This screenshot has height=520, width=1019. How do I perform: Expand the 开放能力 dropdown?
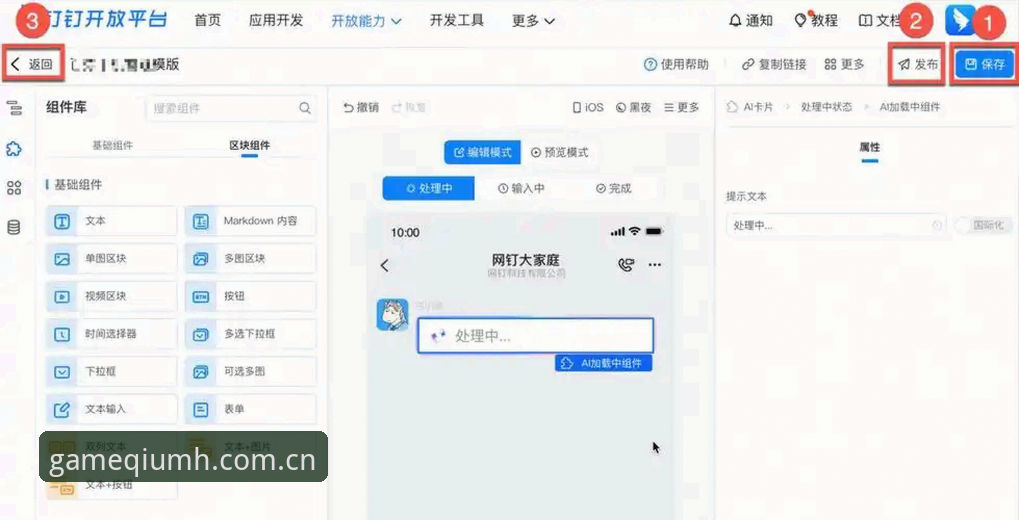point(367,21)
